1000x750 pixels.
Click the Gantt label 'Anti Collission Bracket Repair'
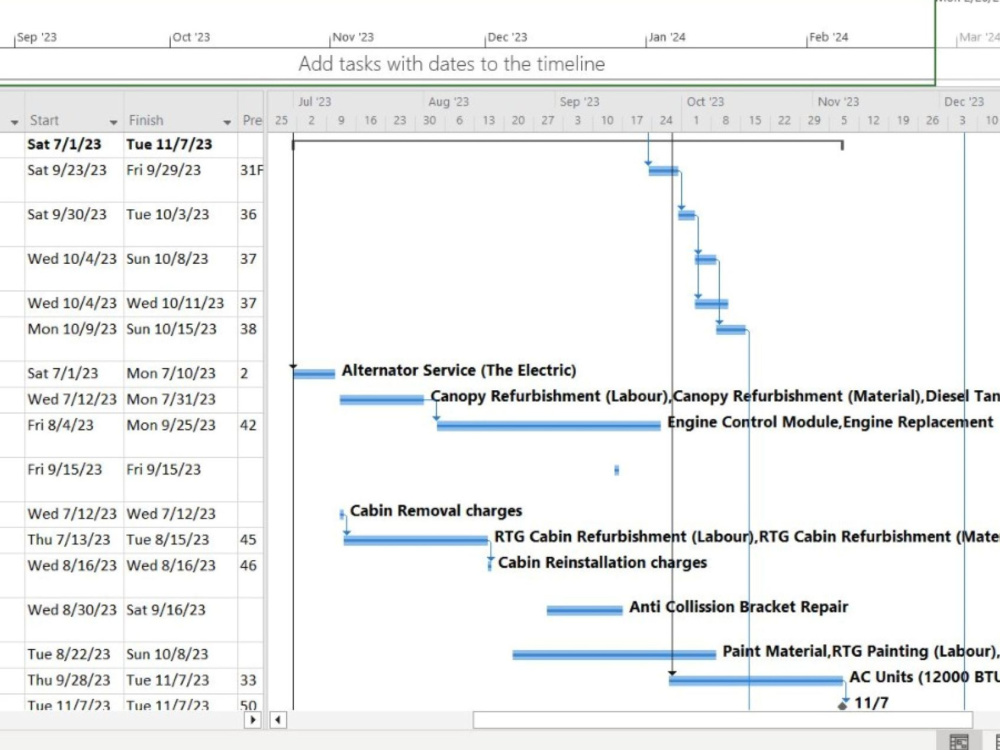(739, 607)
